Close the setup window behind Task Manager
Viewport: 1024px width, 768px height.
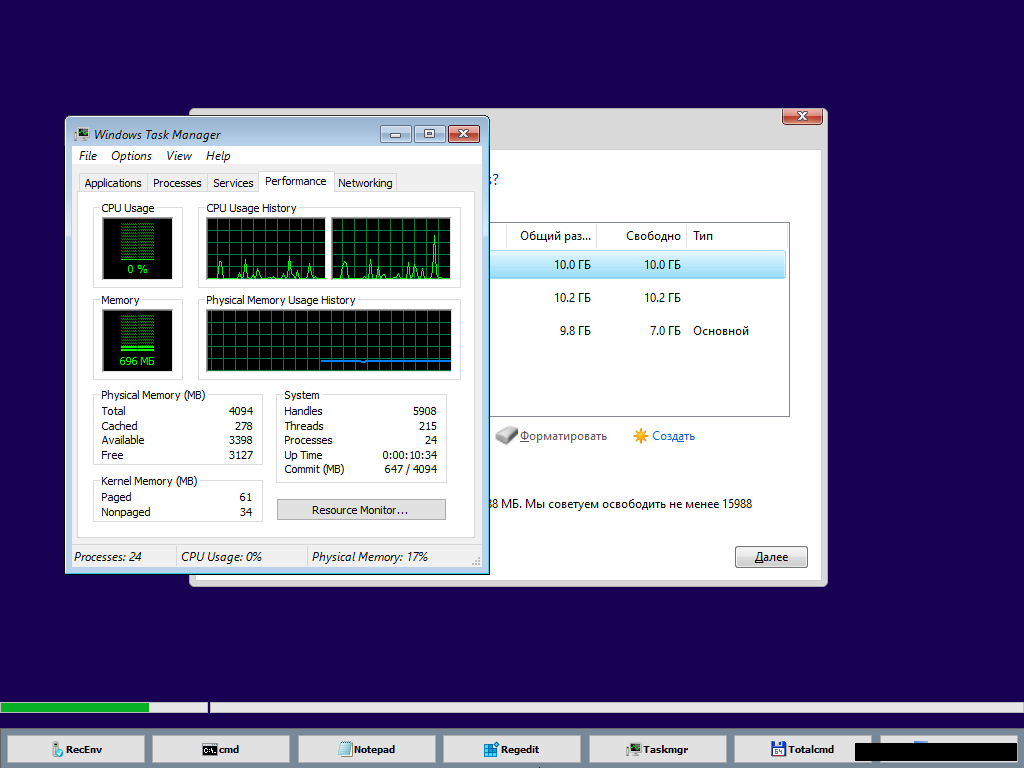(802, 116)
